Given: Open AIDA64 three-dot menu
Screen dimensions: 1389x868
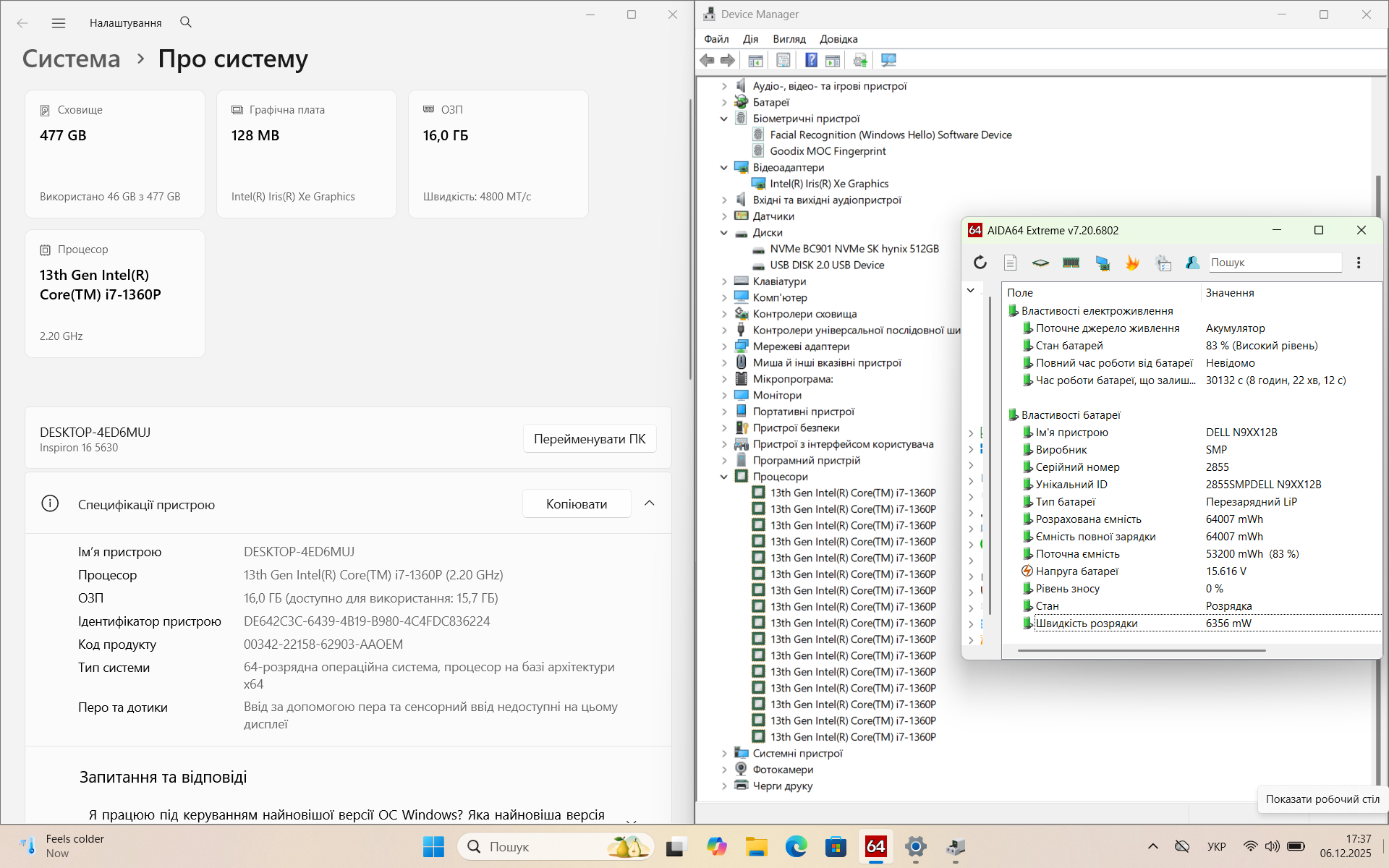Looking at the screenshot, I should pyautogui.click(x=1358, y=263).
